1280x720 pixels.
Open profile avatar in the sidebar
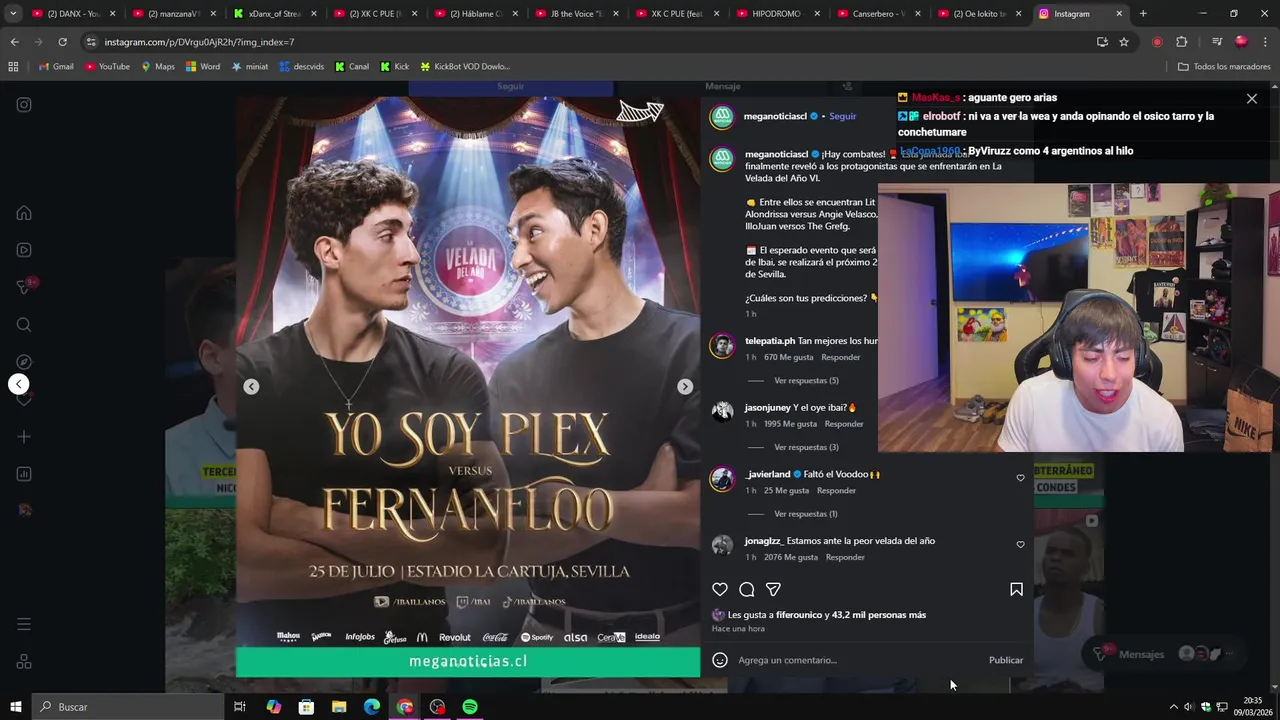coord(24,511)
